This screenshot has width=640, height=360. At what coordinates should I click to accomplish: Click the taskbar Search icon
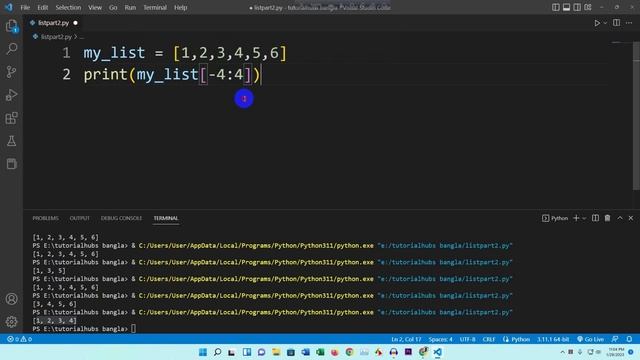217,352
